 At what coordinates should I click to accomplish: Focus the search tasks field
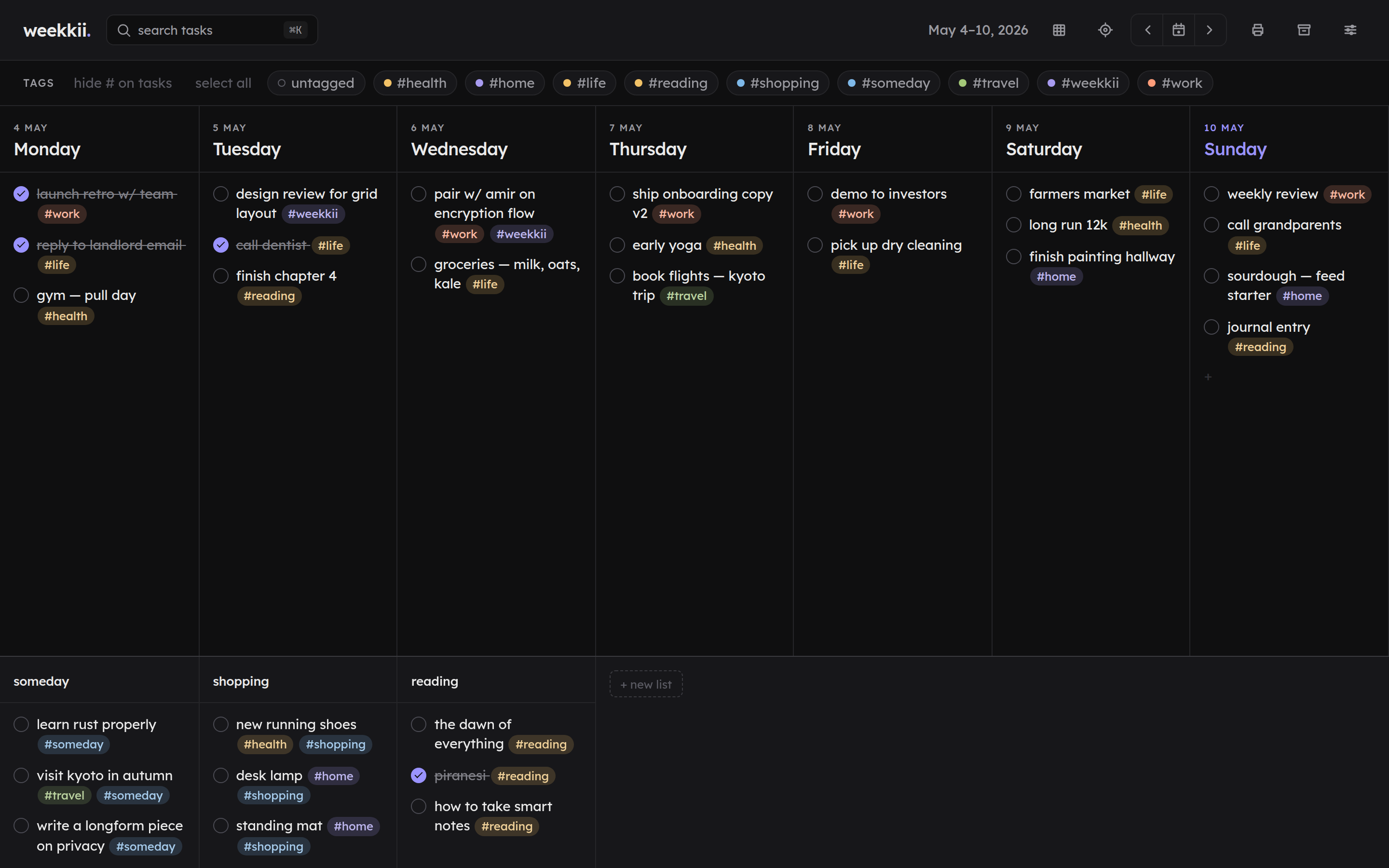212,30
